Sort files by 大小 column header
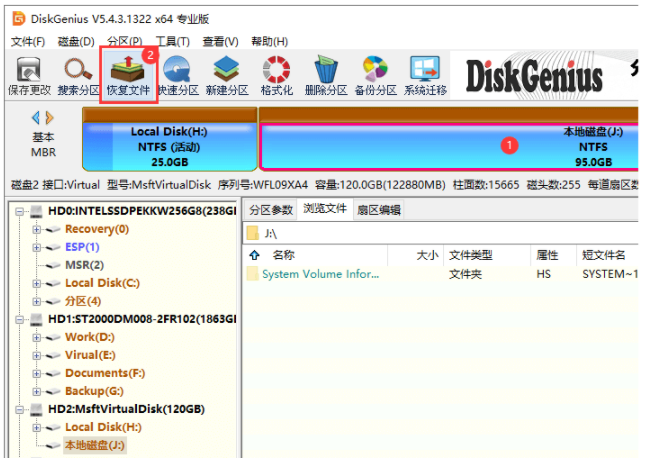The image size is (652, 462). pyautogui.click(x=416, y=255)
